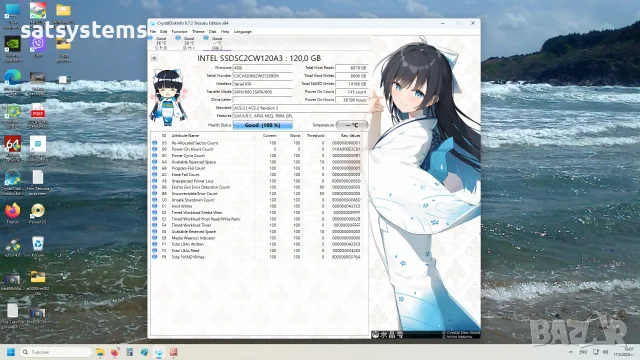Click the small chibi character image
The width and height of the screenshot is (640, 360).
(169, 97)
